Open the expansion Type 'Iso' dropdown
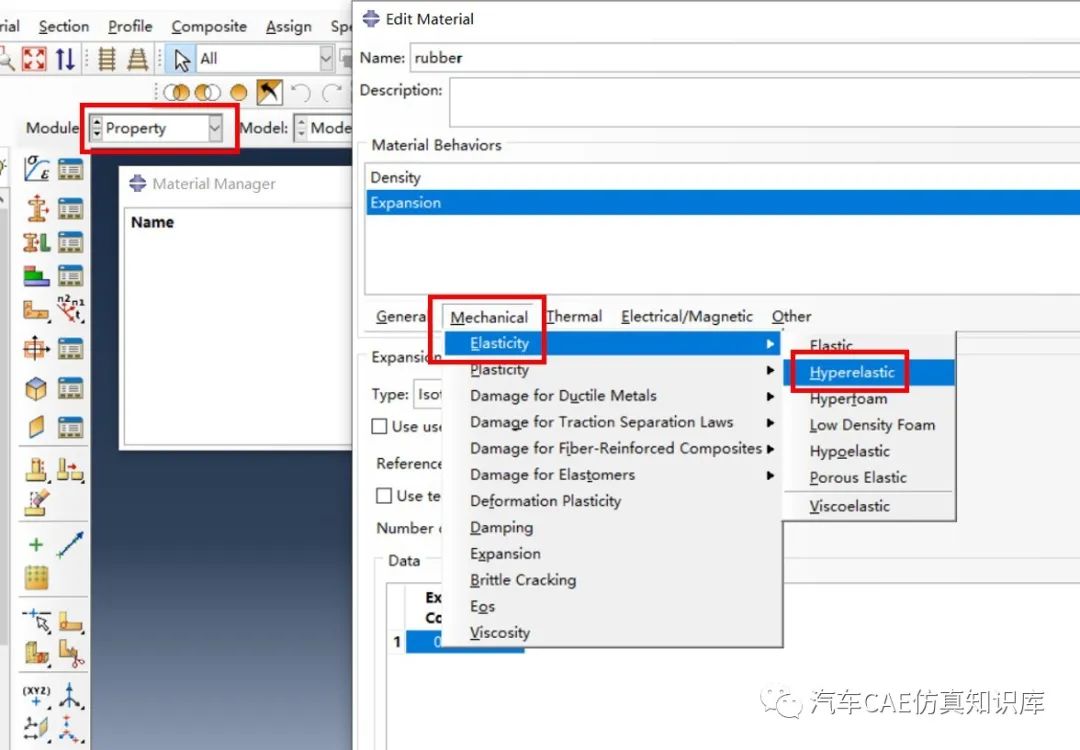 [428, 395]
